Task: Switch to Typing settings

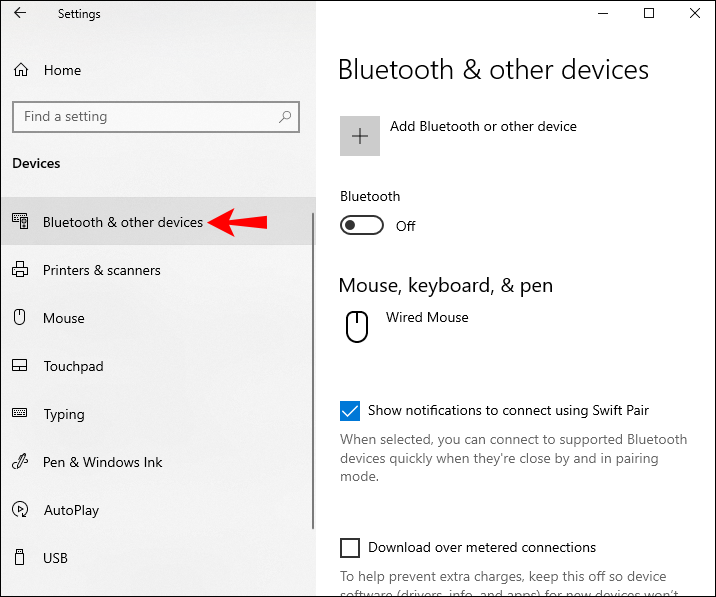Action: (64, 414)
